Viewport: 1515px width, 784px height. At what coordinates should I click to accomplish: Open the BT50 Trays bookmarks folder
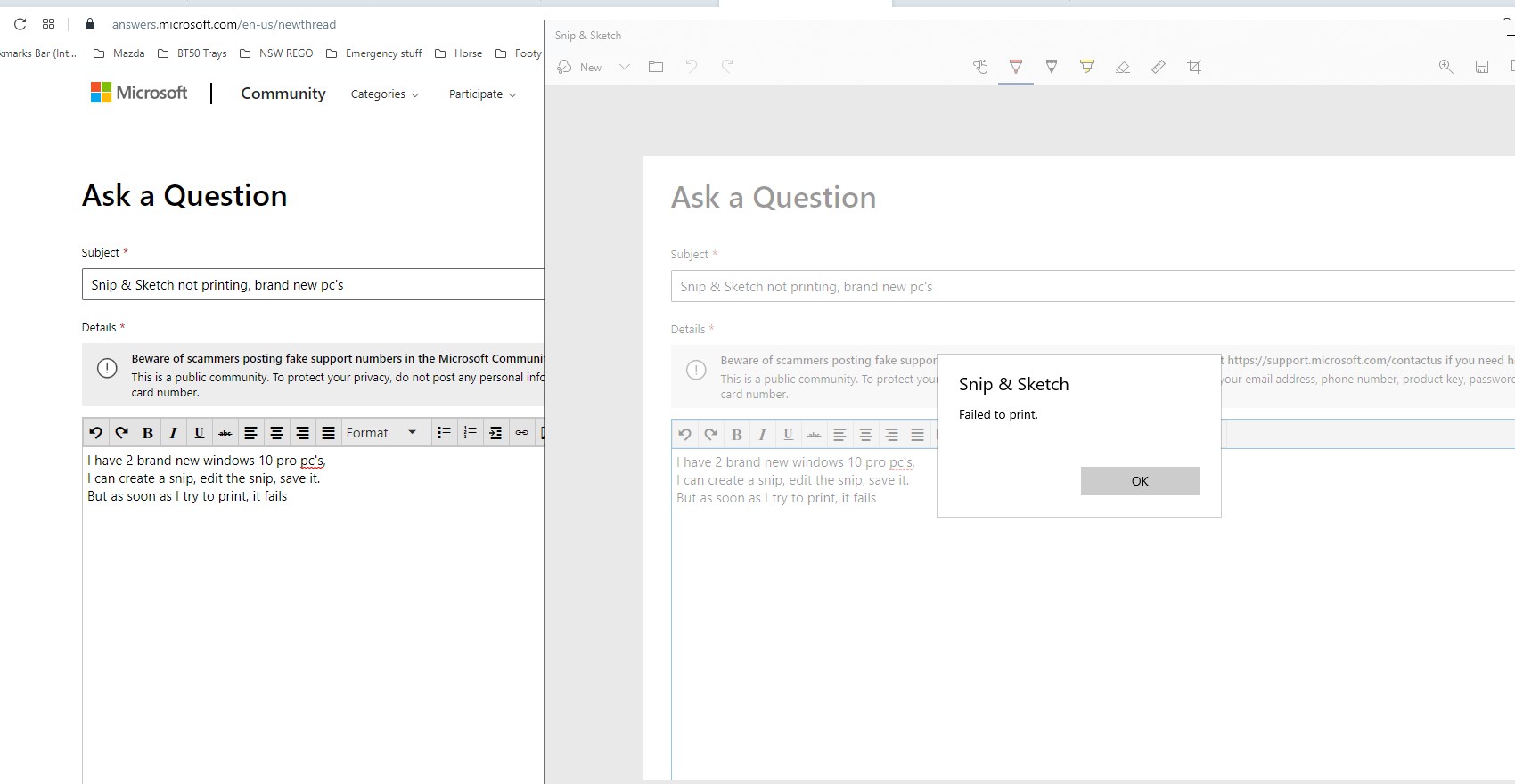[192, 53]
